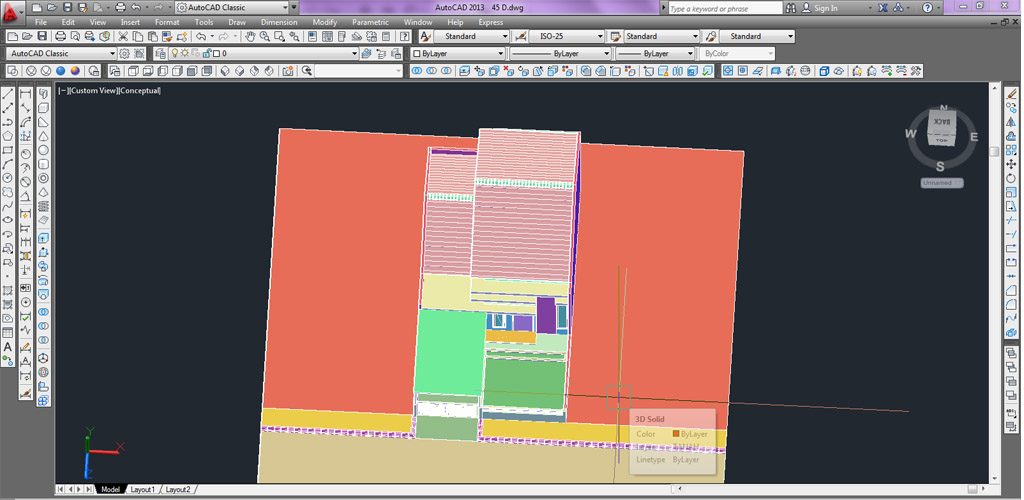Screen dimensions: 1024x500
Task: Select the Model tab
Action: 110,490
